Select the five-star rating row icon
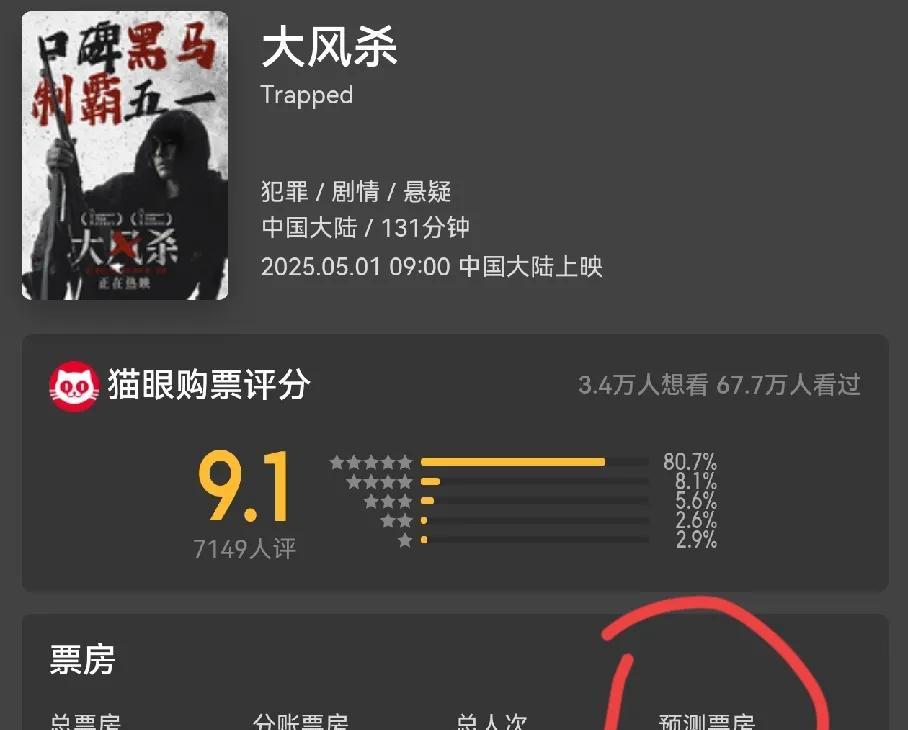Viewport: 908px width, 730px height. pyautogui.click(x=371, y=463)
